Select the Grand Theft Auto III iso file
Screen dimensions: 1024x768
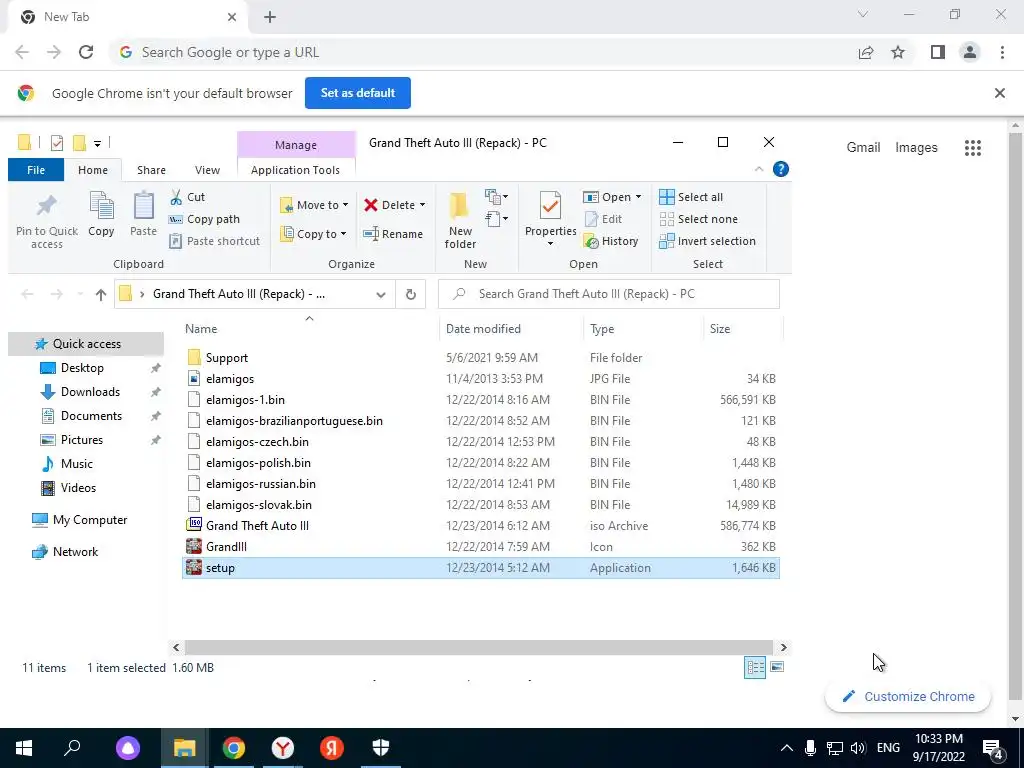click(x=481, y=526)
